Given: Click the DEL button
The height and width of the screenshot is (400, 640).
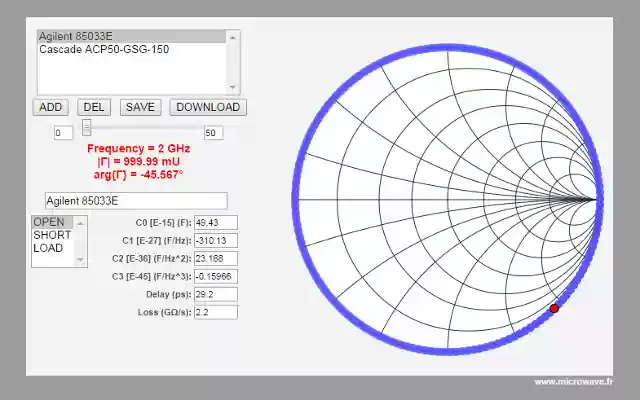Looking at the screenshot, I should (94, 107).
